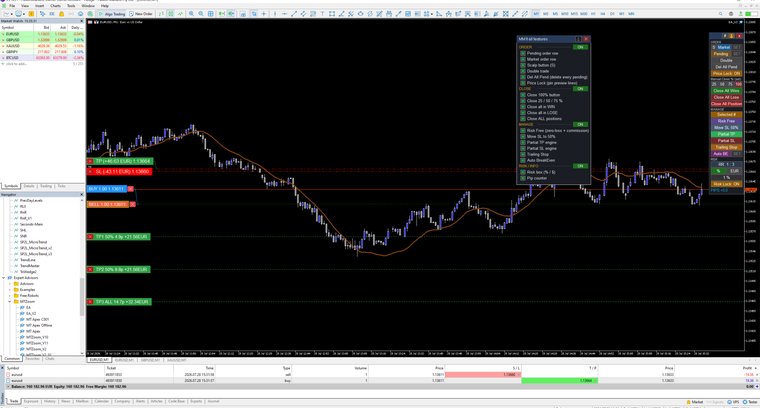Open the New Order dialog

point(141,14)
